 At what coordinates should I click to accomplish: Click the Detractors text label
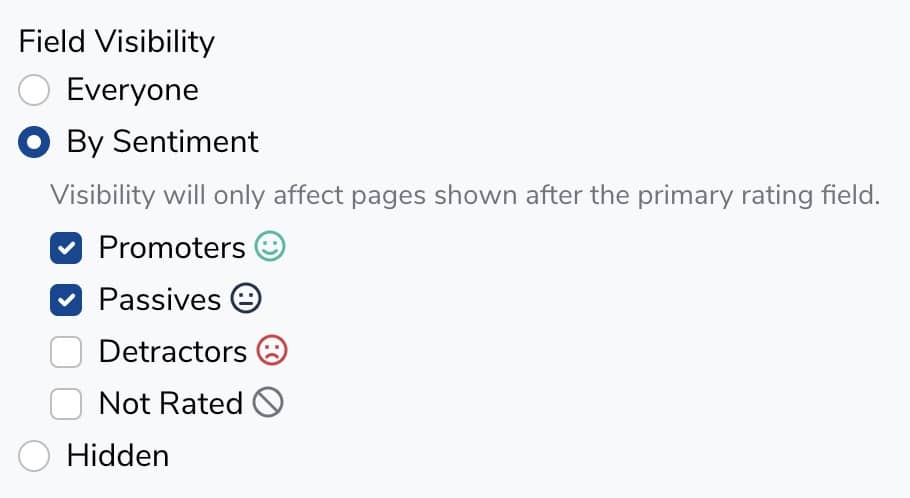172,351
